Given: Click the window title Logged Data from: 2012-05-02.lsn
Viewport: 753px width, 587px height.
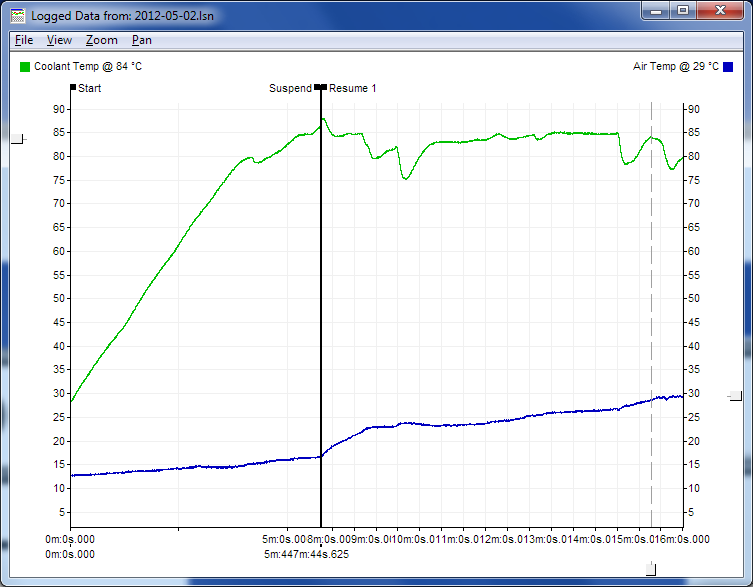Looking at the screenshot, I should 122,16.
